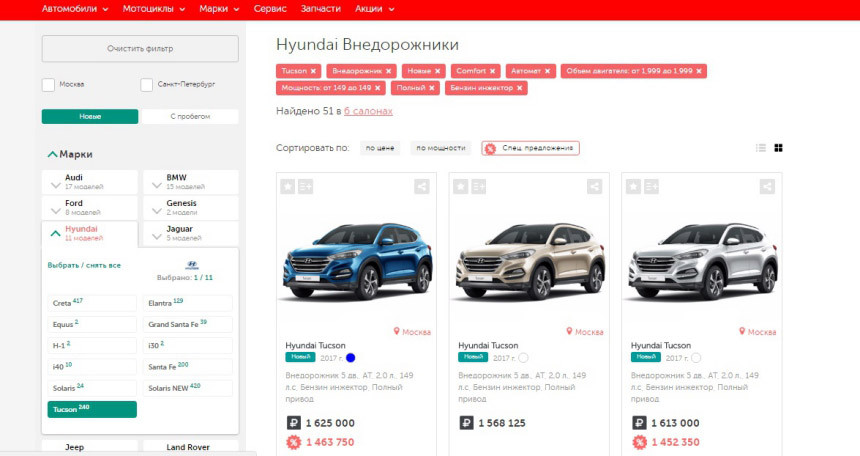Sort results по цене
Screen dimensions: 860x456
(x=380, y=148)
